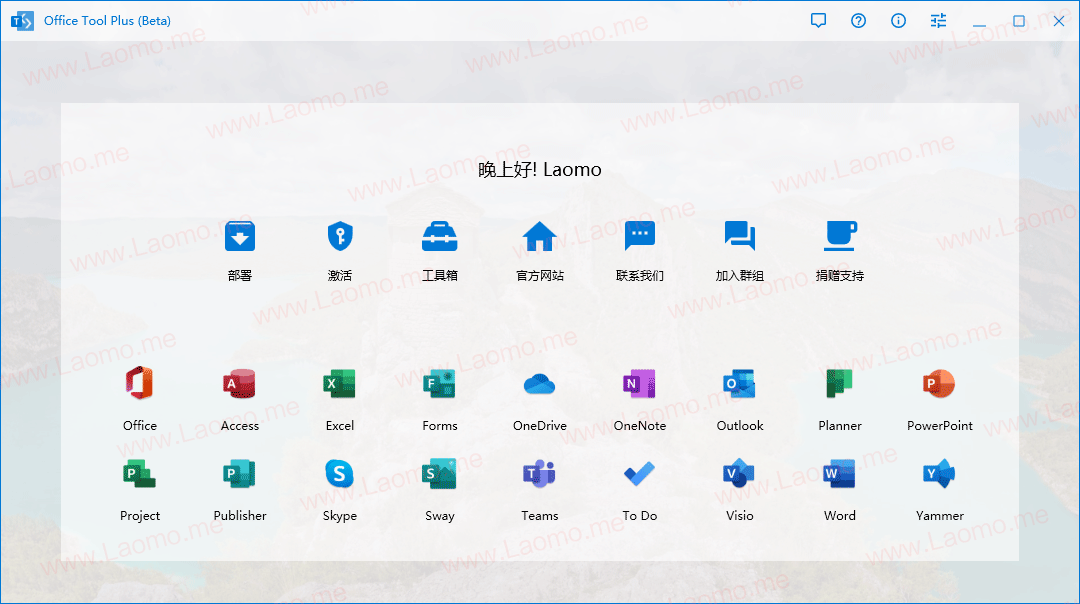The image size is (1080, 604).
Task: Launch the Word app icon
Action: 840,474
